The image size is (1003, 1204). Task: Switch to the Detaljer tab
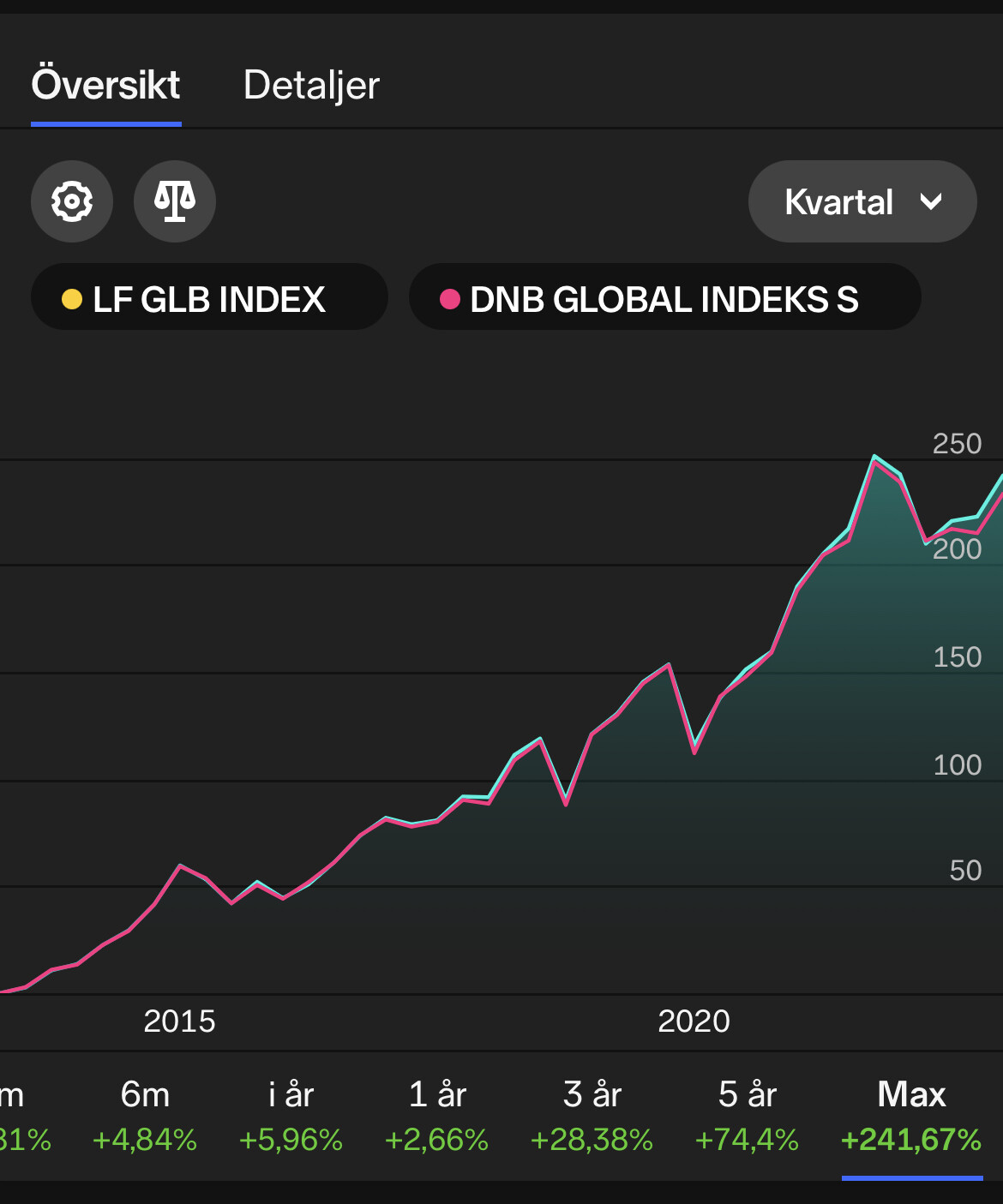[311, 85]
